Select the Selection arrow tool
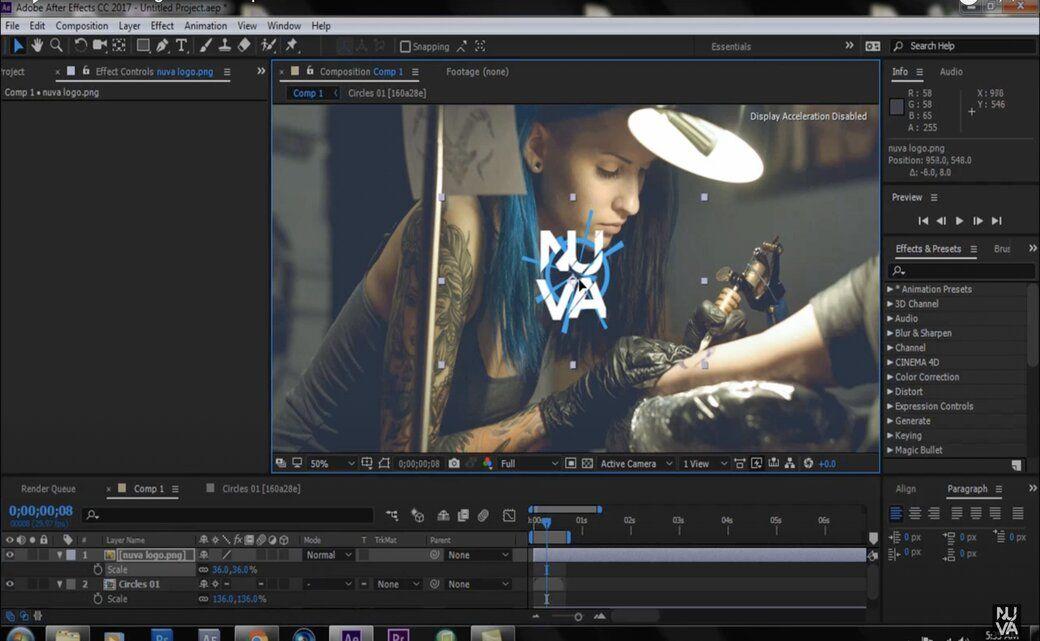The width and height of the screenshot is (1040, 641). (18, 45)
